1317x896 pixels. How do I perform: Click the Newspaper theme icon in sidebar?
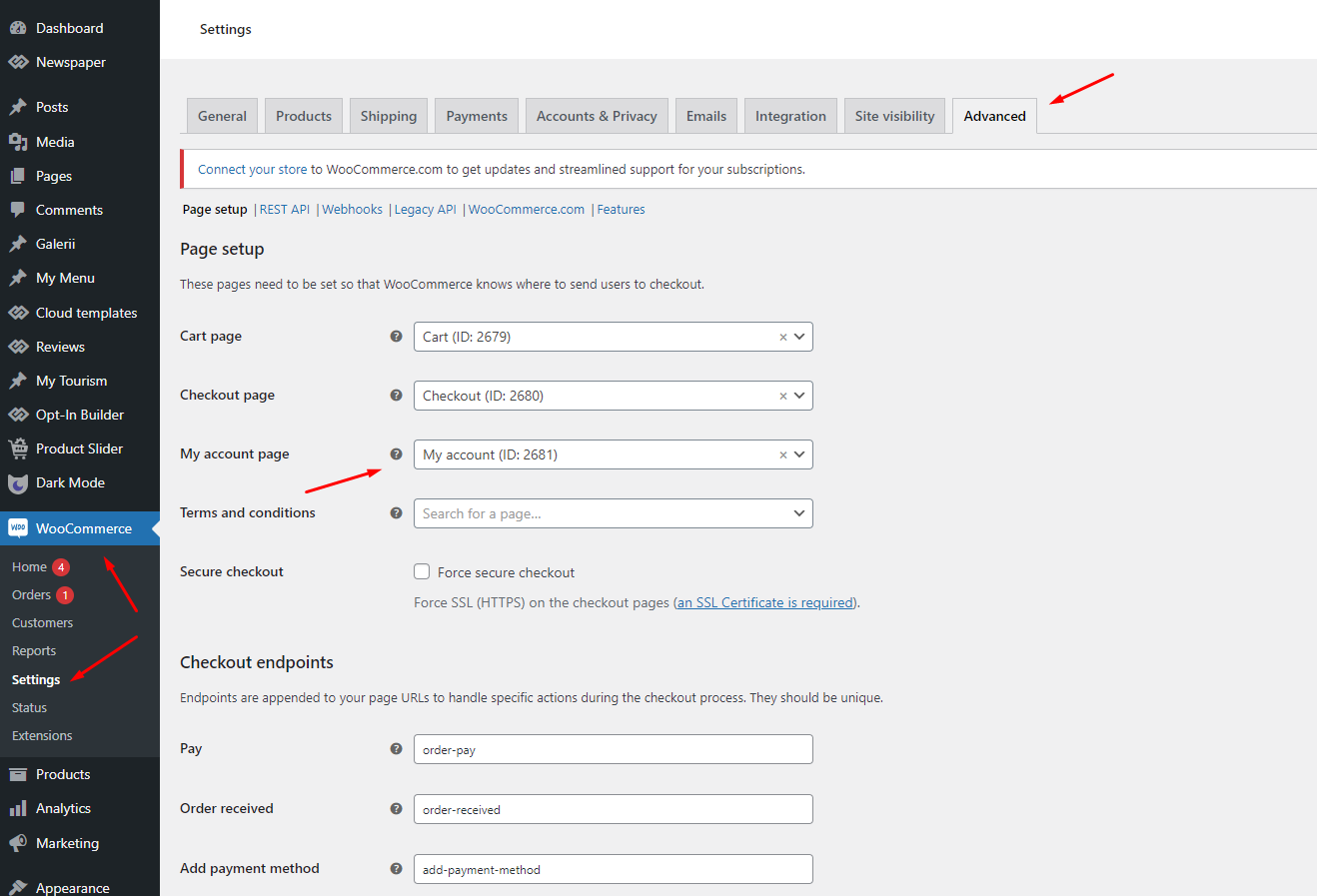pos(18,62)
